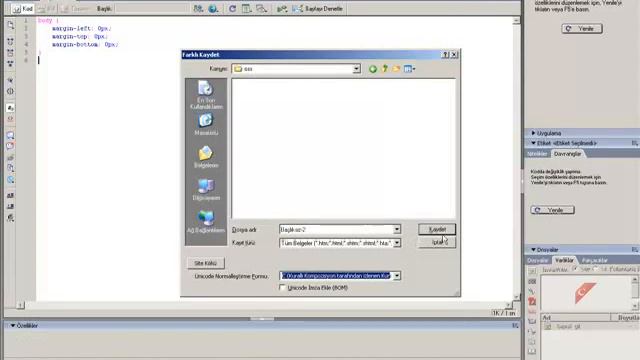Switch to the Parçacıklar tab
The width and height of the screenshot is (640, 360).
click(594, 260)
